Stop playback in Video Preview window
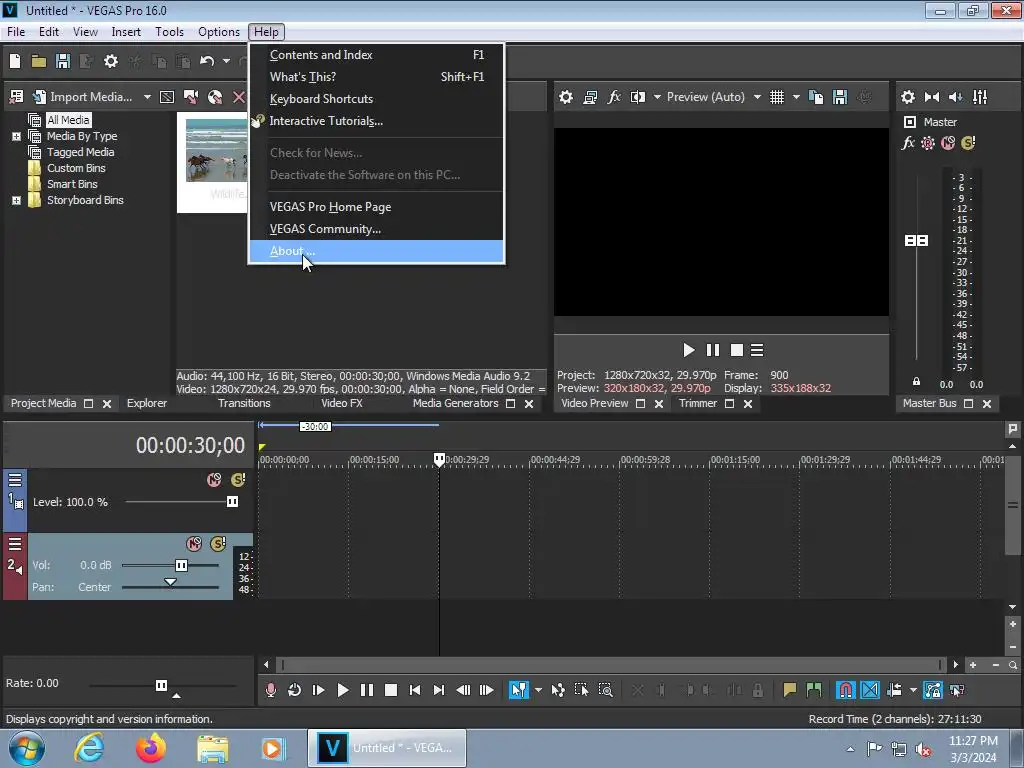Image resolution: width=1024 pixels, height=768 pixels. point(737,350)
